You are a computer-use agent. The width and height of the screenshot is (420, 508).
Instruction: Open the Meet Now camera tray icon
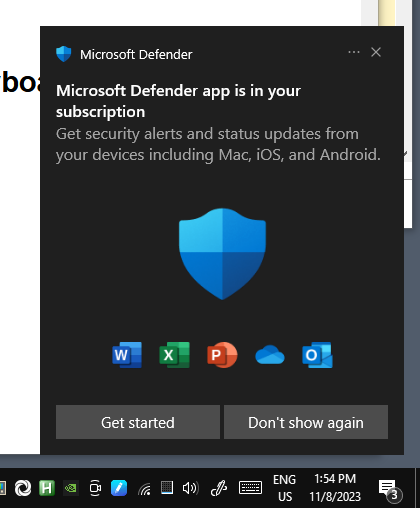click(x=95, y=488)
